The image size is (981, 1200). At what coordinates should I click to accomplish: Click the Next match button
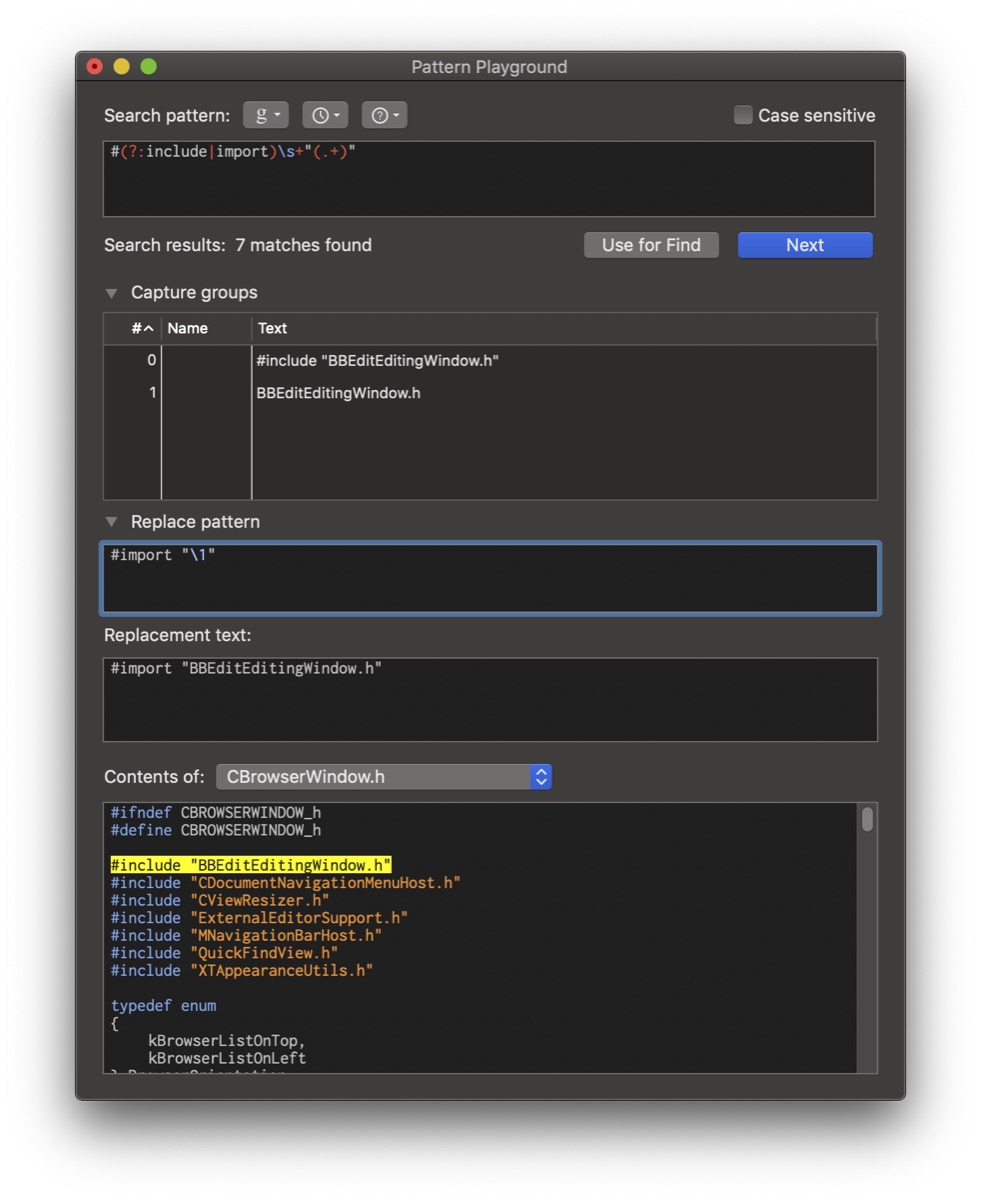(805, 245)
